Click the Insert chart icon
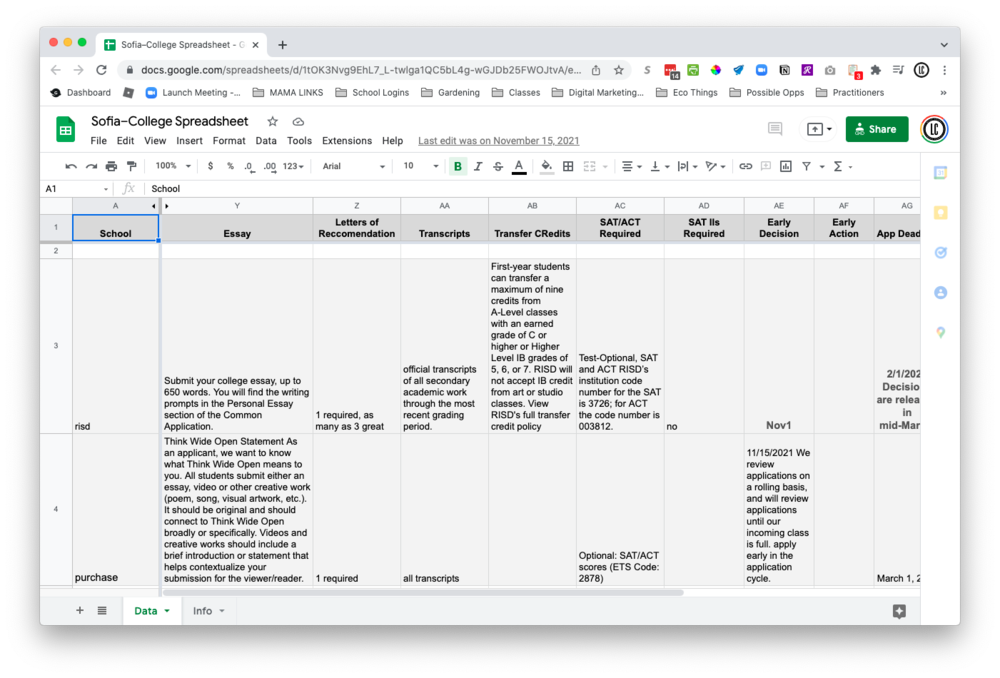The width and height of the screenshot is (1000, 678). pos(786,166)
